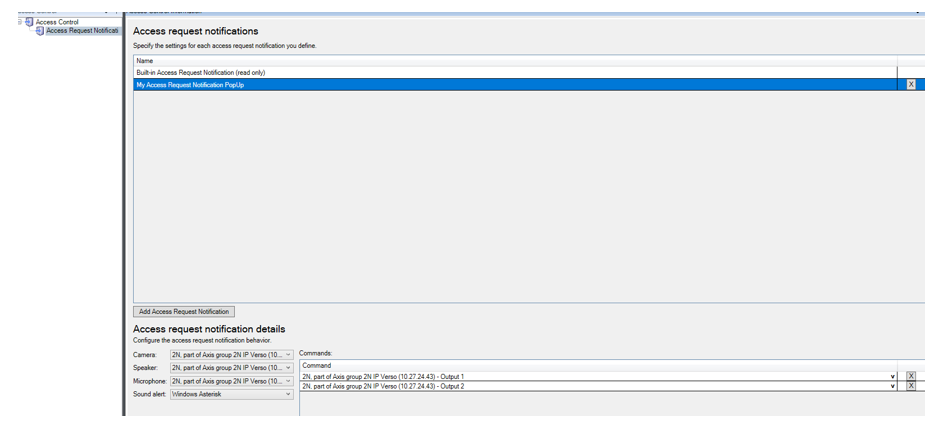Viewport: 950px width, 423px height.
Task: Click the Access Request Notification tree item icon
Action: tap(40, 30)
